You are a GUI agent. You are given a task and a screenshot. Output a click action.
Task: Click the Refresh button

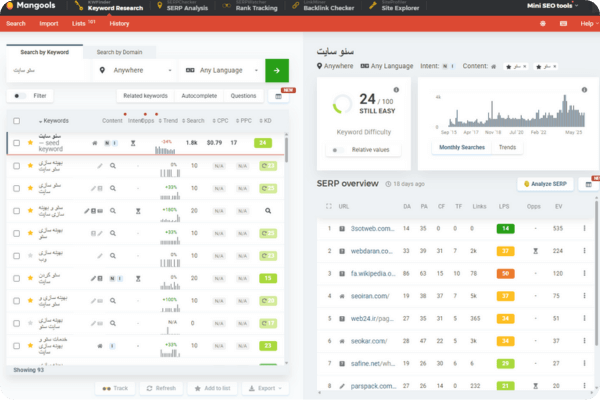(x=161, y=388)
